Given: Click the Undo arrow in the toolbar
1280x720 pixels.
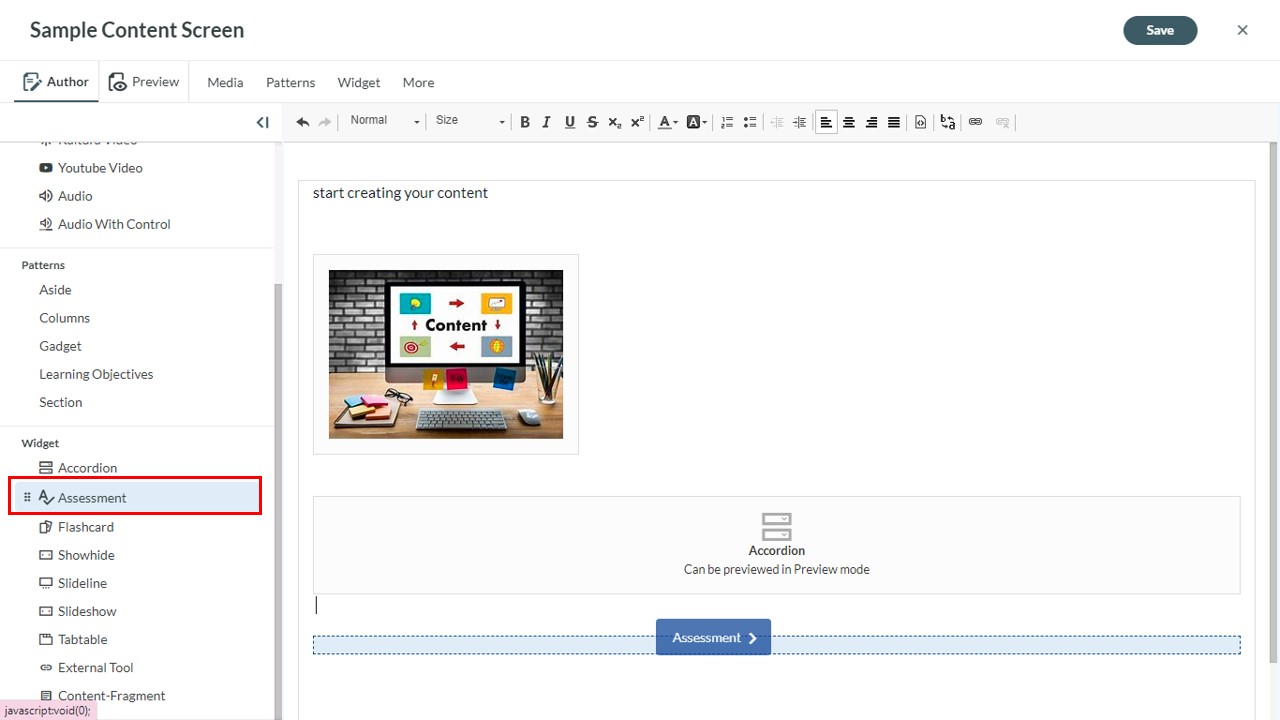Looking at the screenshot, I should click(x=303, y=122).
